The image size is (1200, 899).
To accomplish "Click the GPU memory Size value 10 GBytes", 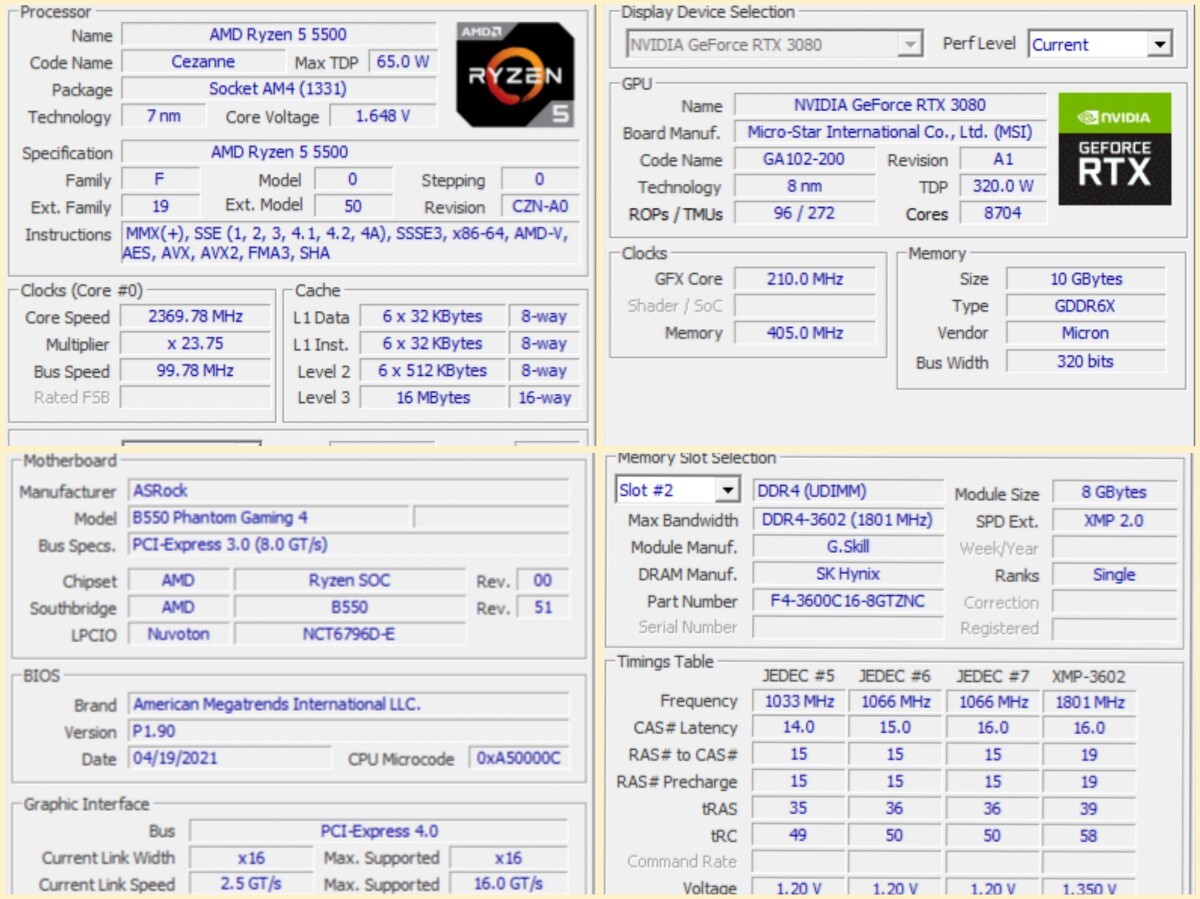I will (x=1085, y=279).
